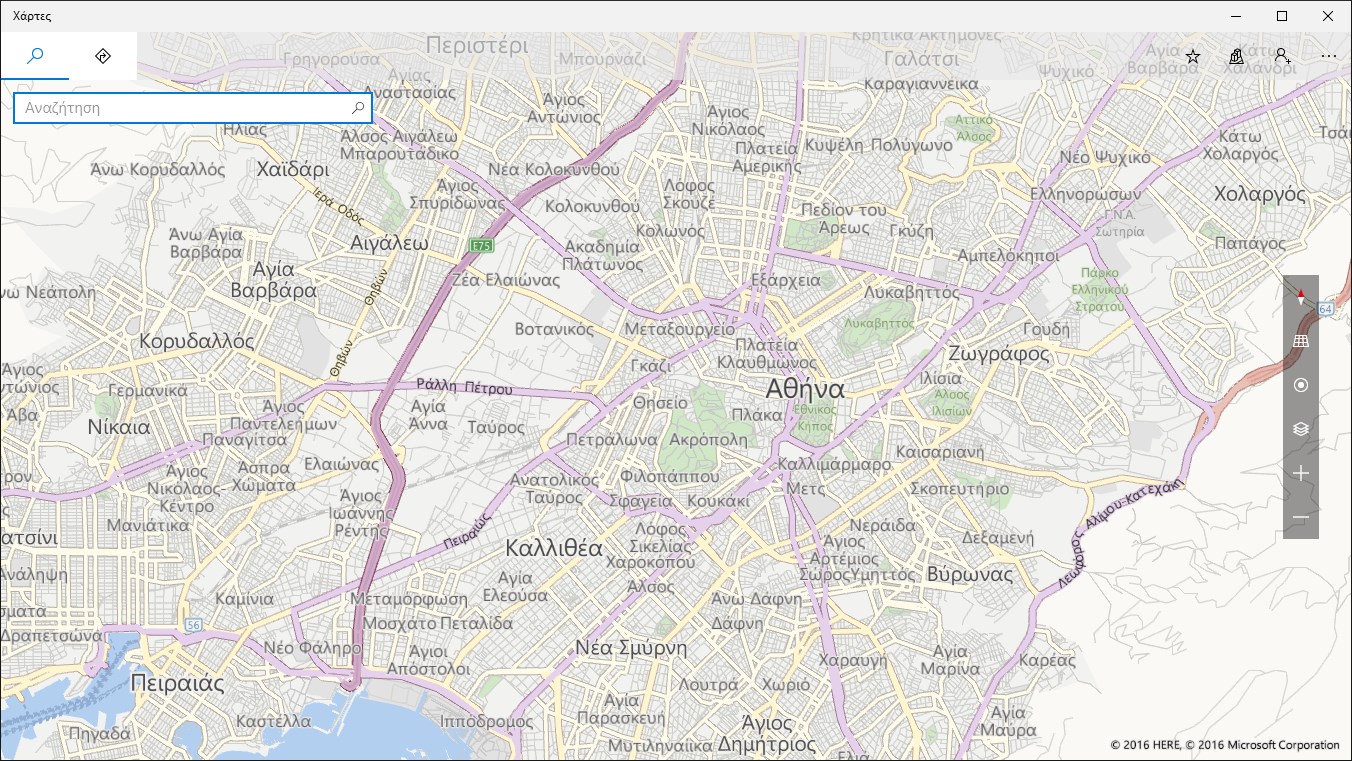
Task: Click the magnifier button inside search box
Action: pos(358,108)
